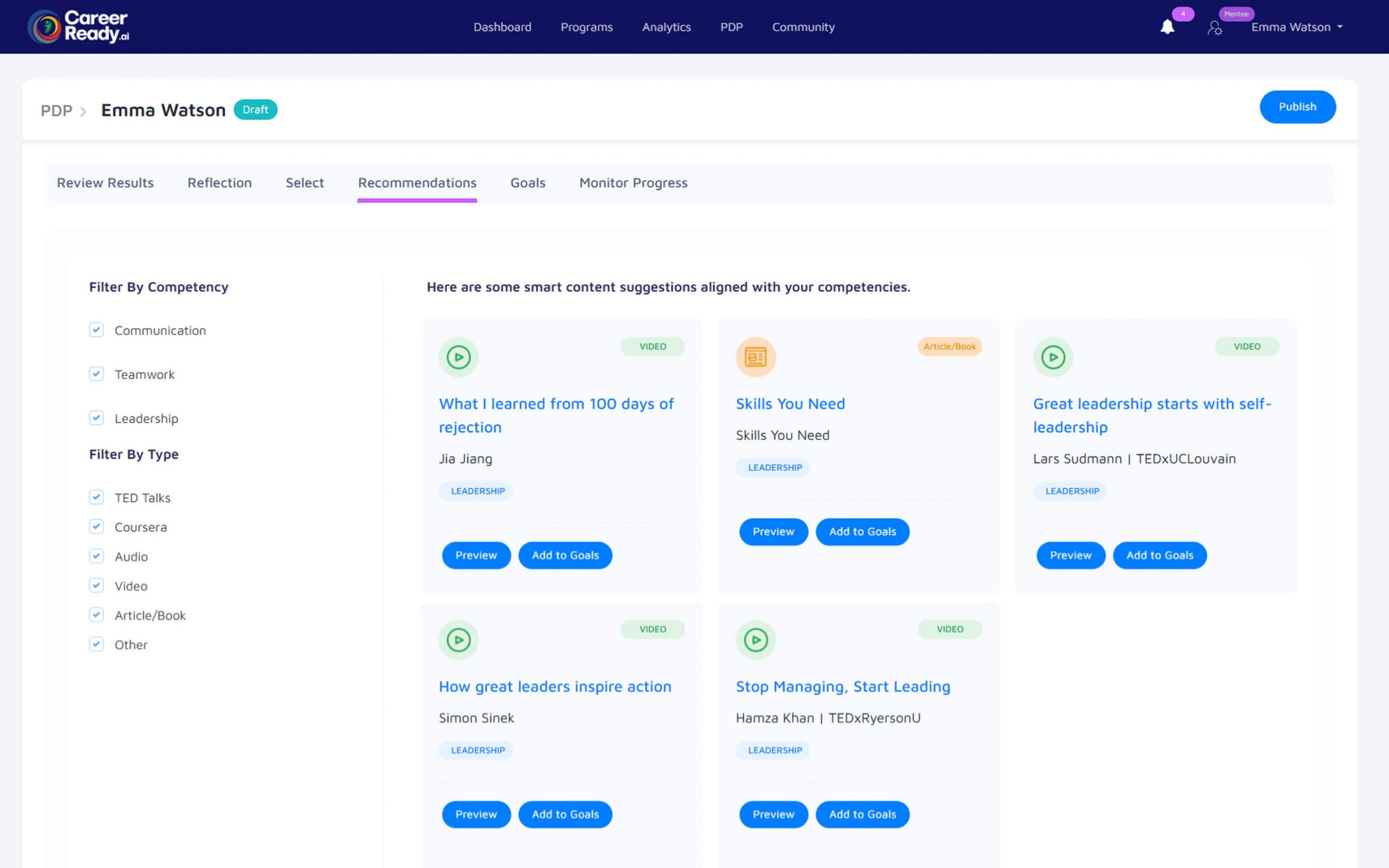Click the article icon on the Skills You Need card
1389x868 pixels.
tap(755, 356)
